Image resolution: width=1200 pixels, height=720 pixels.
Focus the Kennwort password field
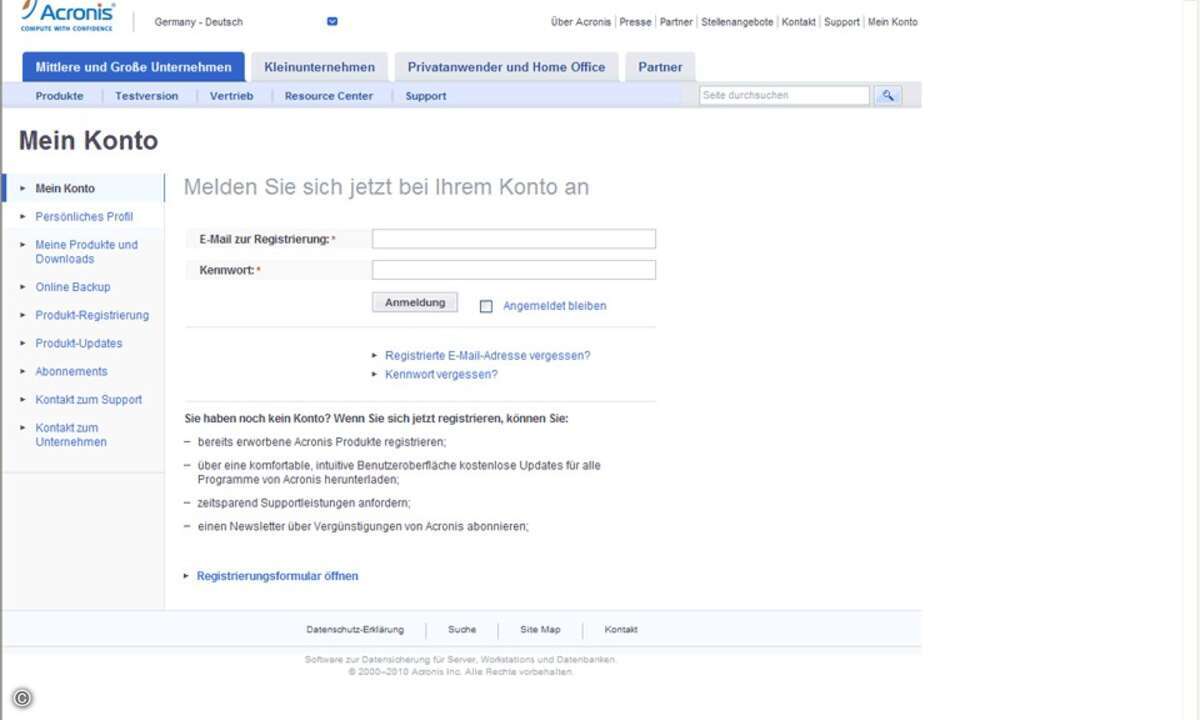pos(514,270)
